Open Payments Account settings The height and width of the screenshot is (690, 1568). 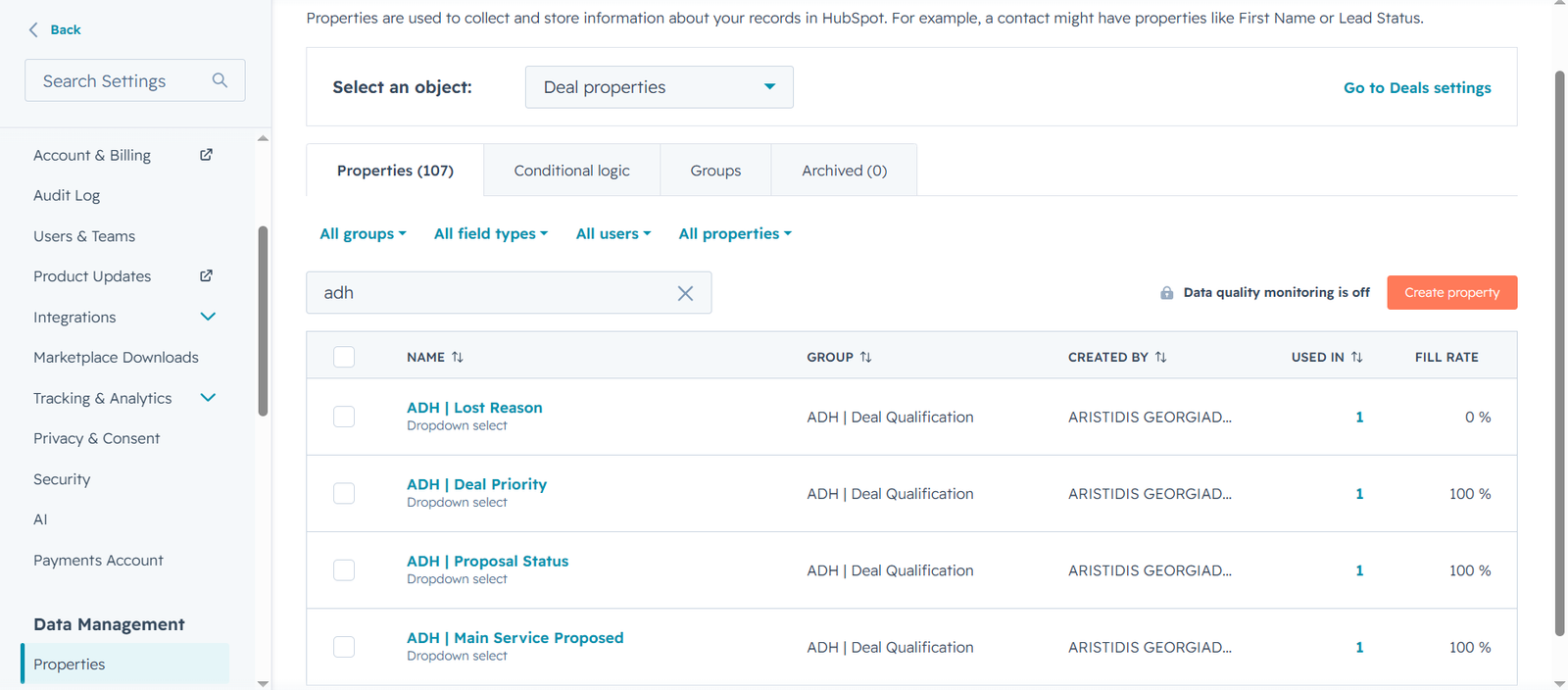tap(98, 561)
